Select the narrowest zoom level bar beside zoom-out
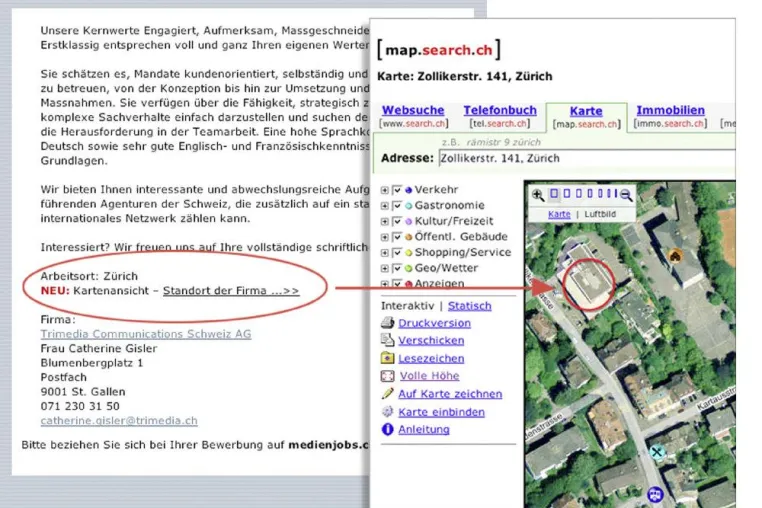 tap(616, 193)
